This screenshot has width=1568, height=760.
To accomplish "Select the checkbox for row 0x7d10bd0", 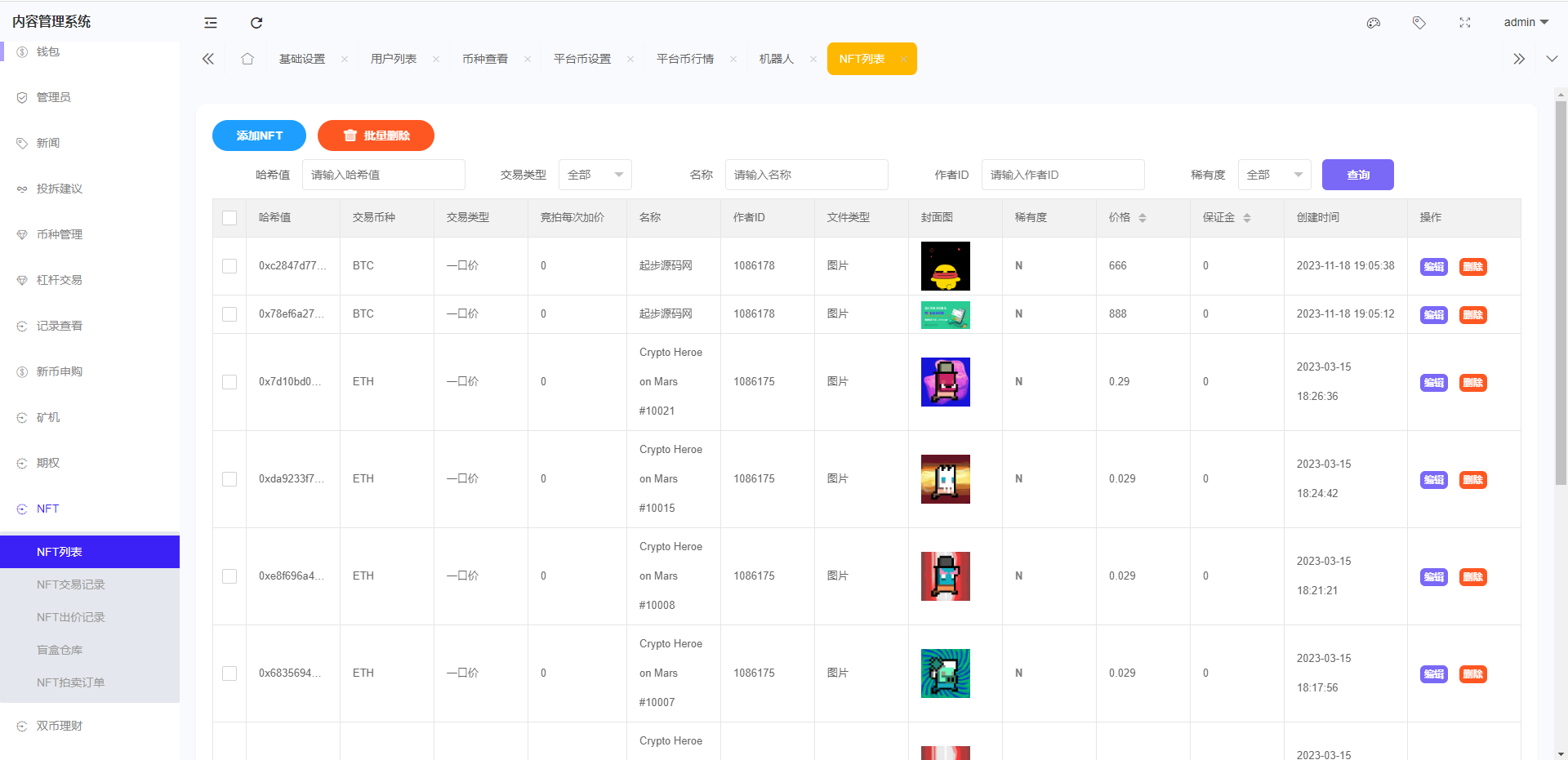I will pos(229,382).
